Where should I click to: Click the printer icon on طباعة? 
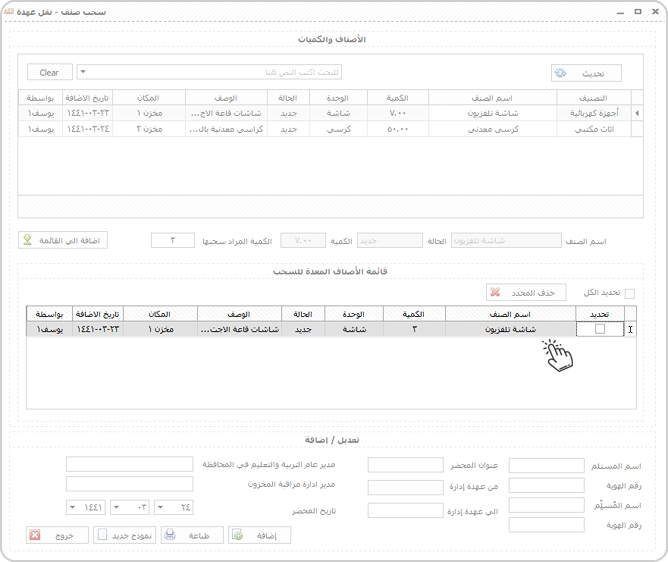point(170,535)
